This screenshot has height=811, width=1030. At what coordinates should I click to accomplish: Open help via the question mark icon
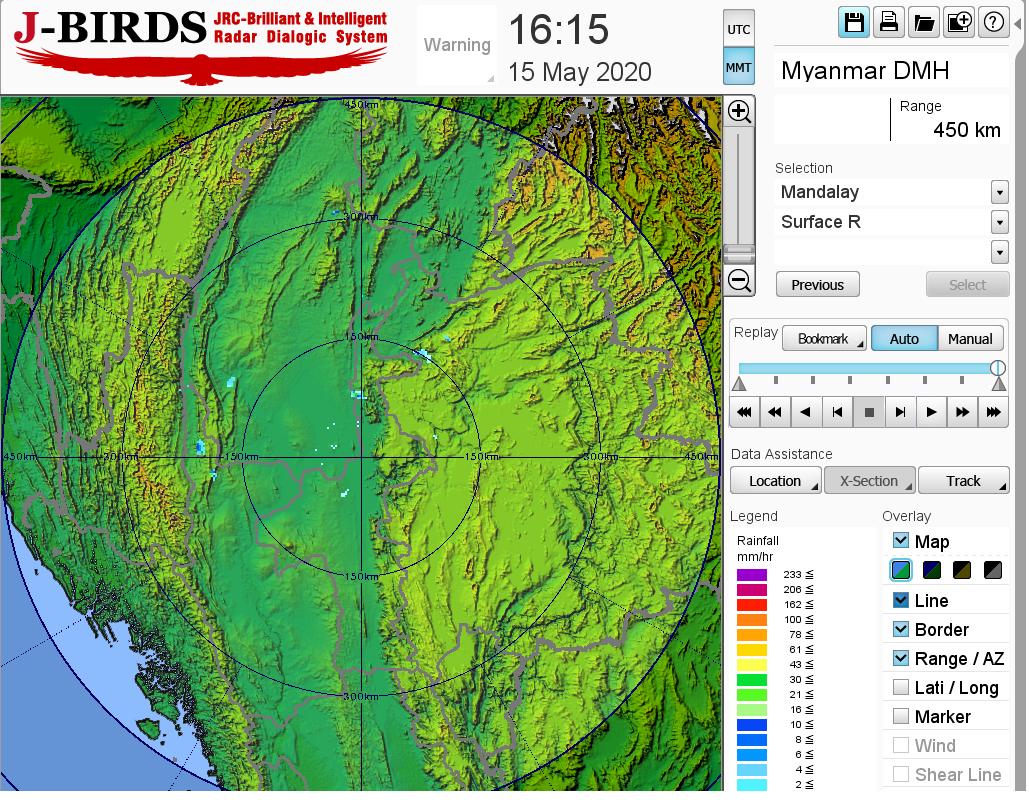click(993, 23)
